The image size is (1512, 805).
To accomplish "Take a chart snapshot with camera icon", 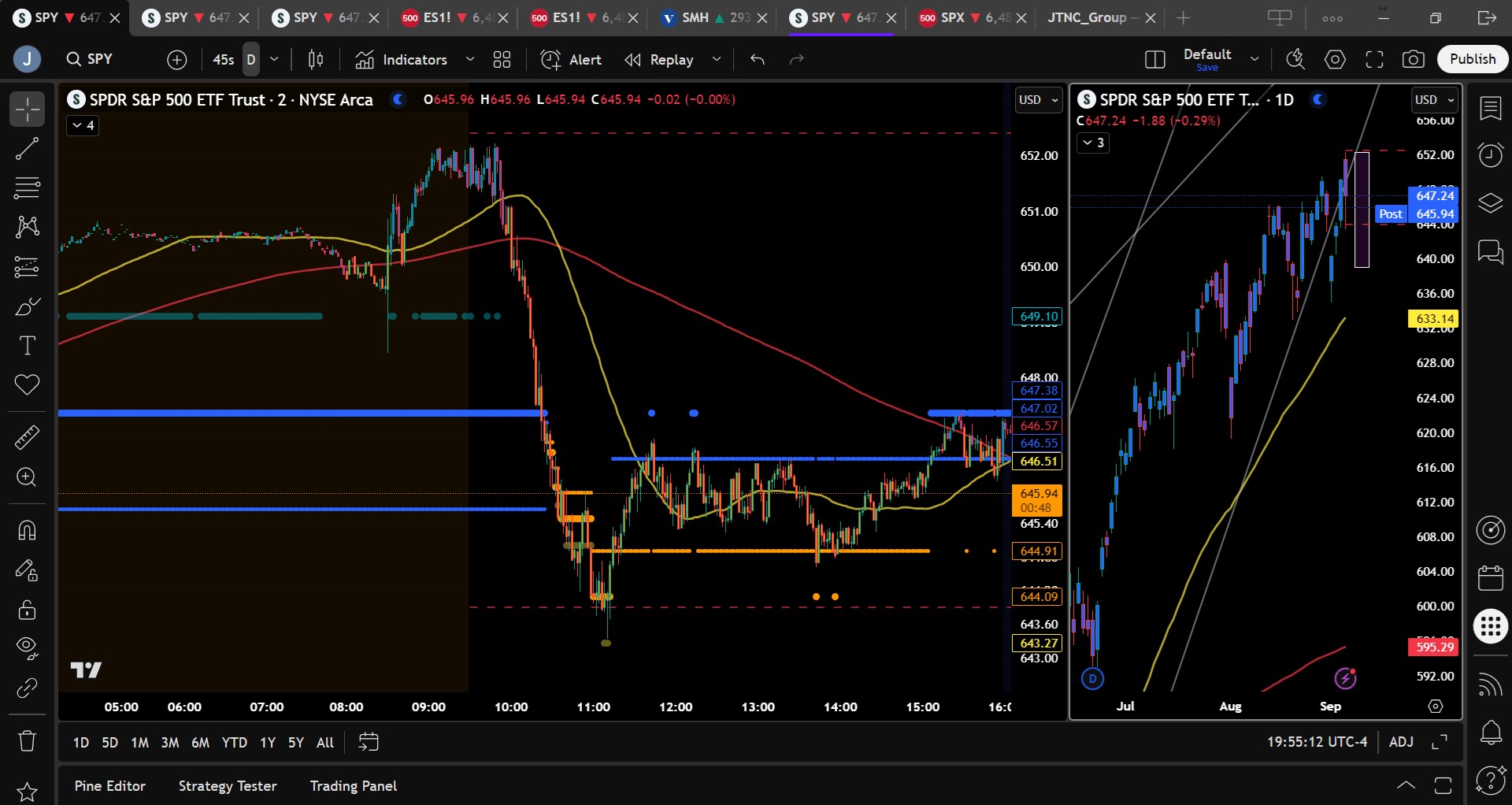I will click(1414, 59).
